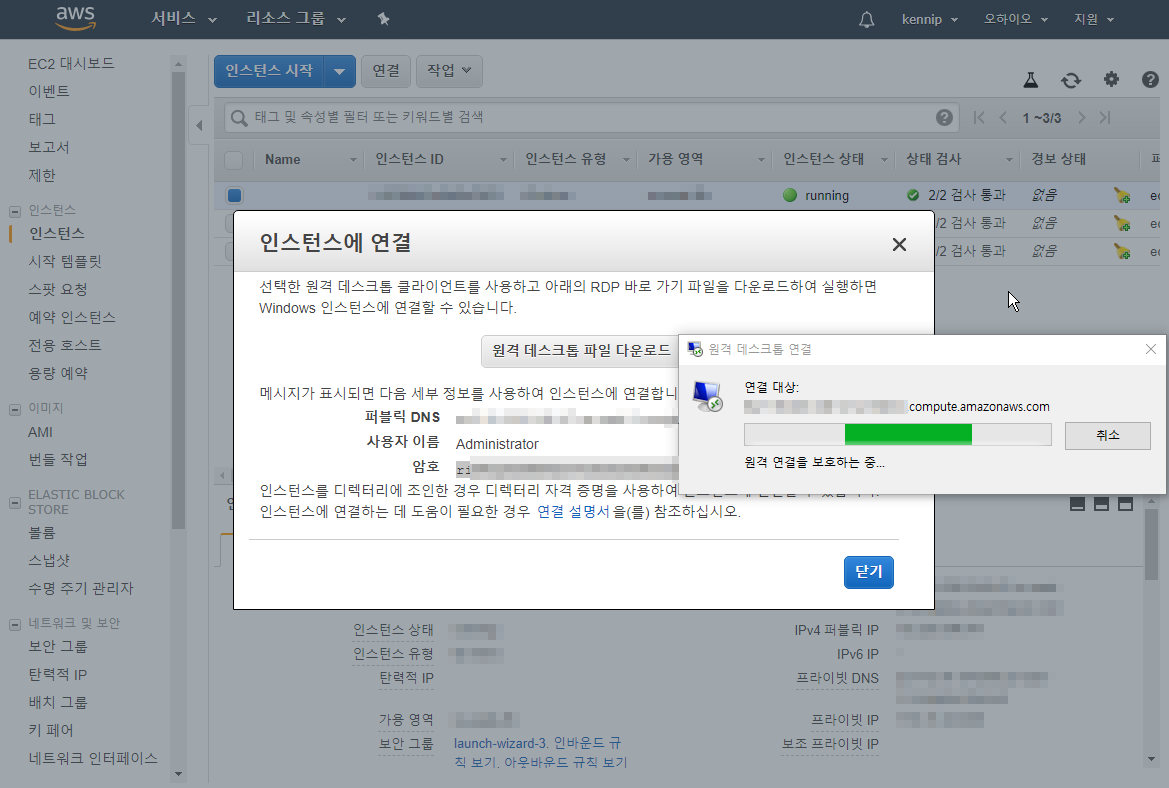Collapse the sidebar with the left arrow handle
Image resolution: width=1169 pixels, height=788 pixels.
coord(199,125)
